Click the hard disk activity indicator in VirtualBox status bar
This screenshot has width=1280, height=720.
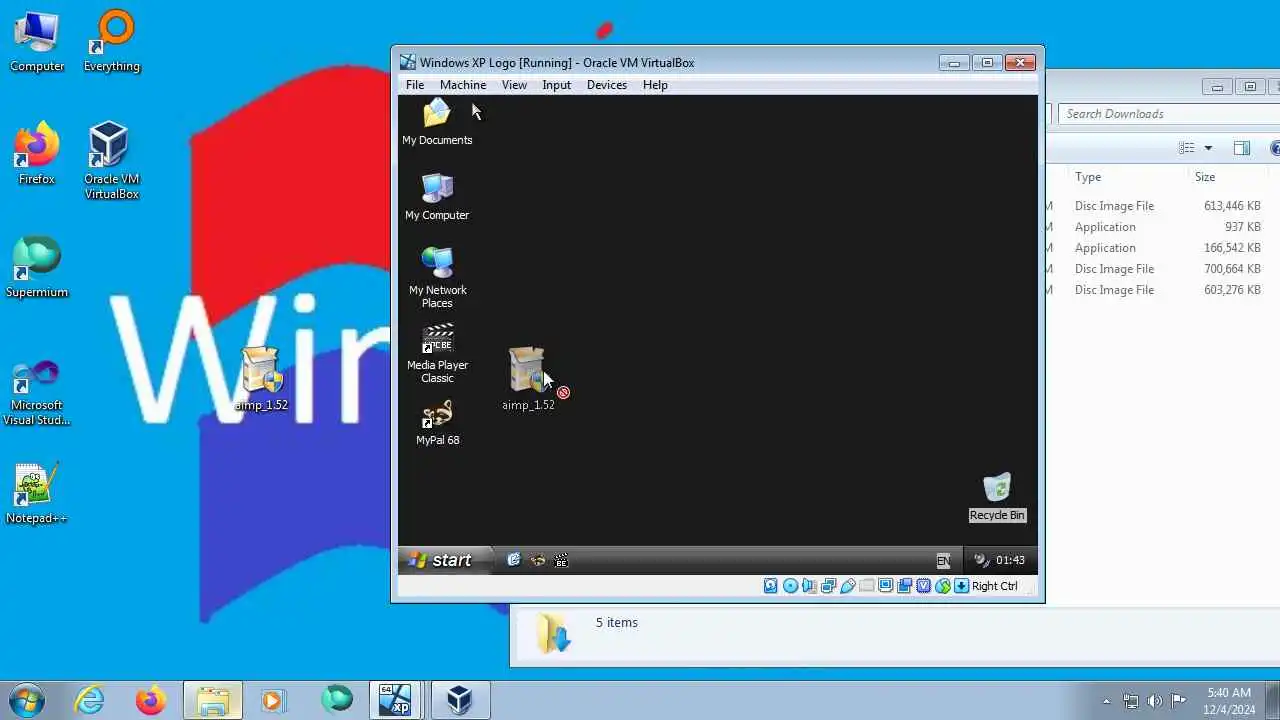click(771, 586)
